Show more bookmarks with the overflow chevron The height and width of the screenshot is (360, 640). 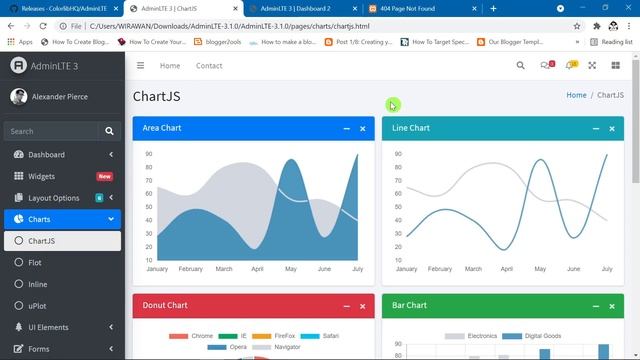pyautogui.click(x=577, y=42)
